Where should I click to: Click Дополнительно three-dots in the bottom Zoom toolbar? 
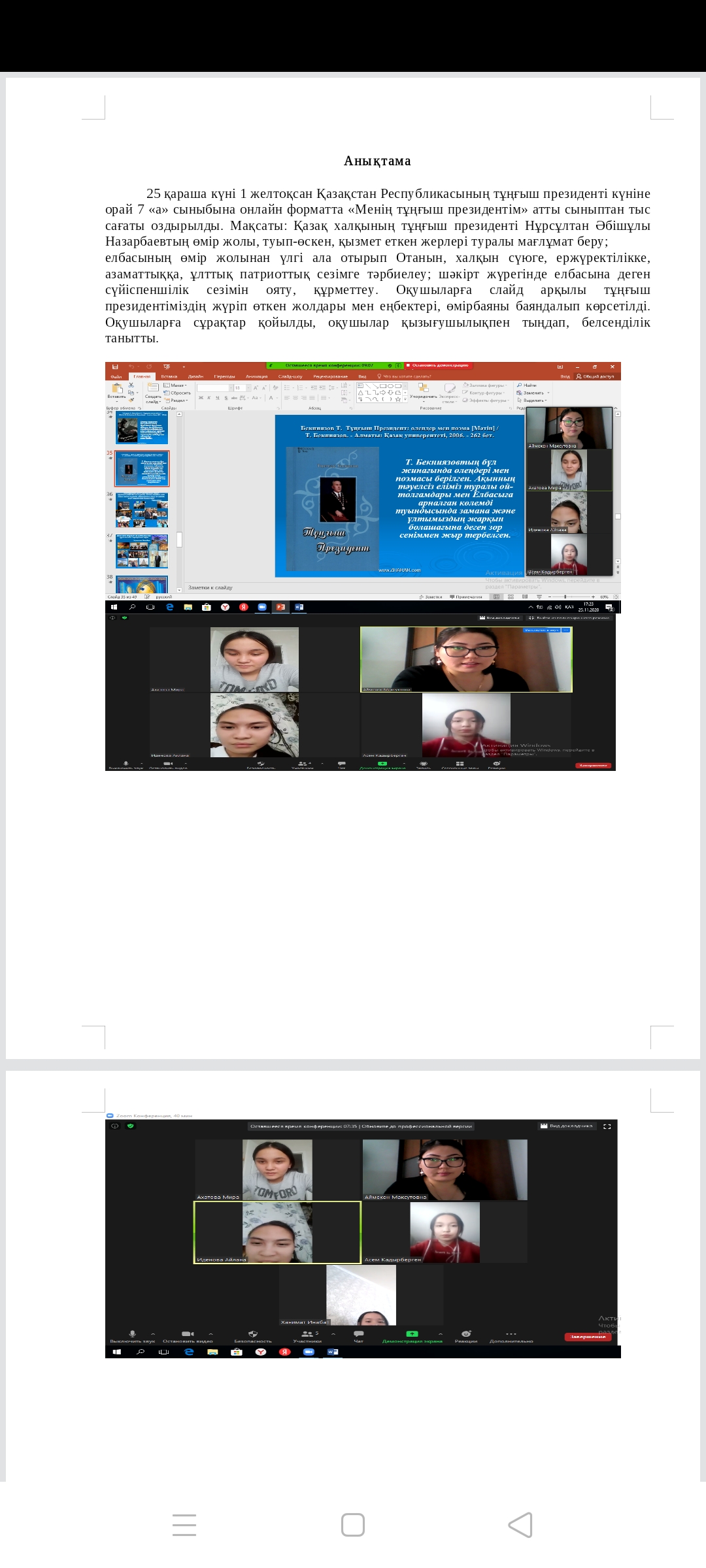511,1337
